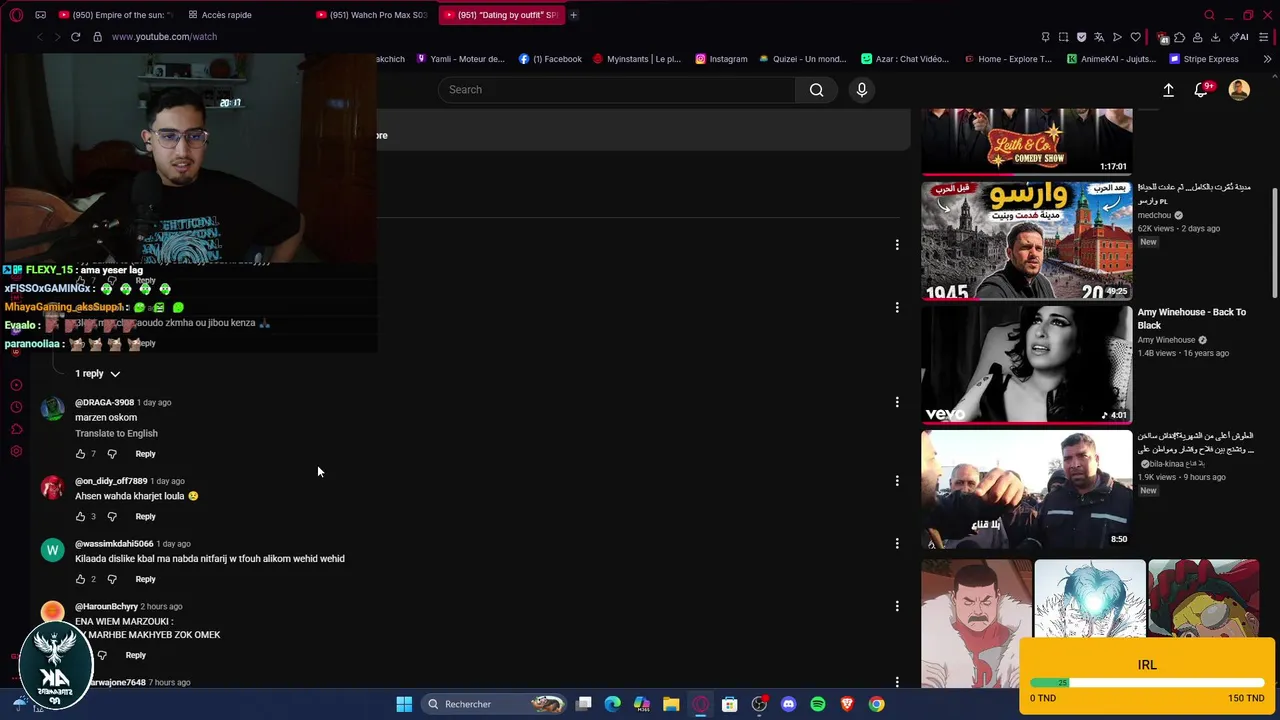
Task: Open Discord from the taskbar
Action: [x=788, y=704]
